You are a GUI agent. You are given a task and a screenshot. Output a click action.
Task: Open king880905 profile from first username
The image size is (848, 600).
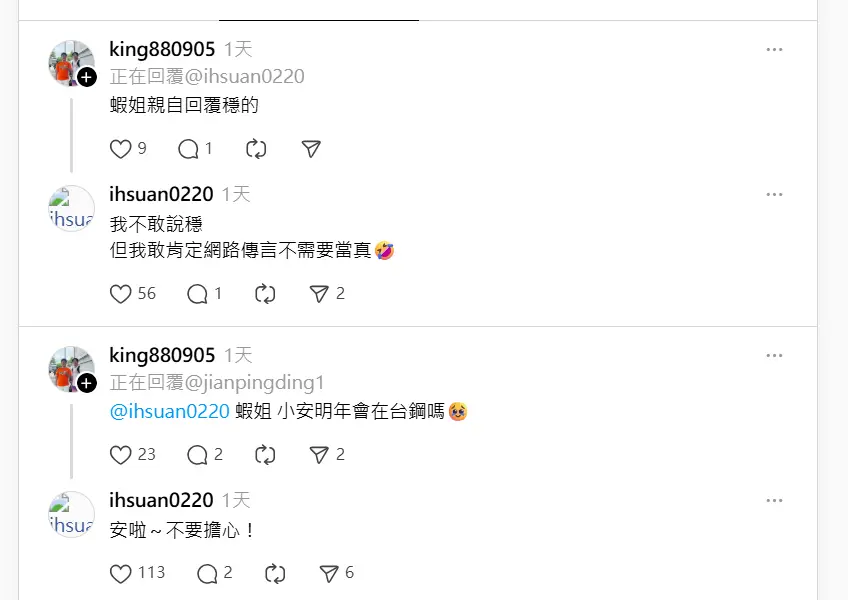click(x=162, y=49)
